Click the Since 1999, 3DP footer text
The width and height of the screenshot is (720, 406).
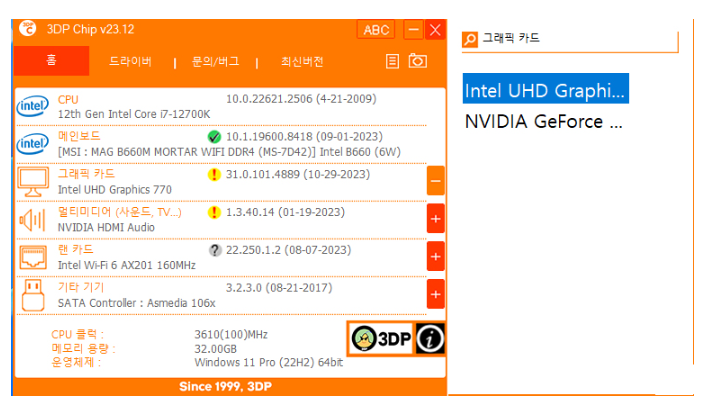tap(225, 386)
